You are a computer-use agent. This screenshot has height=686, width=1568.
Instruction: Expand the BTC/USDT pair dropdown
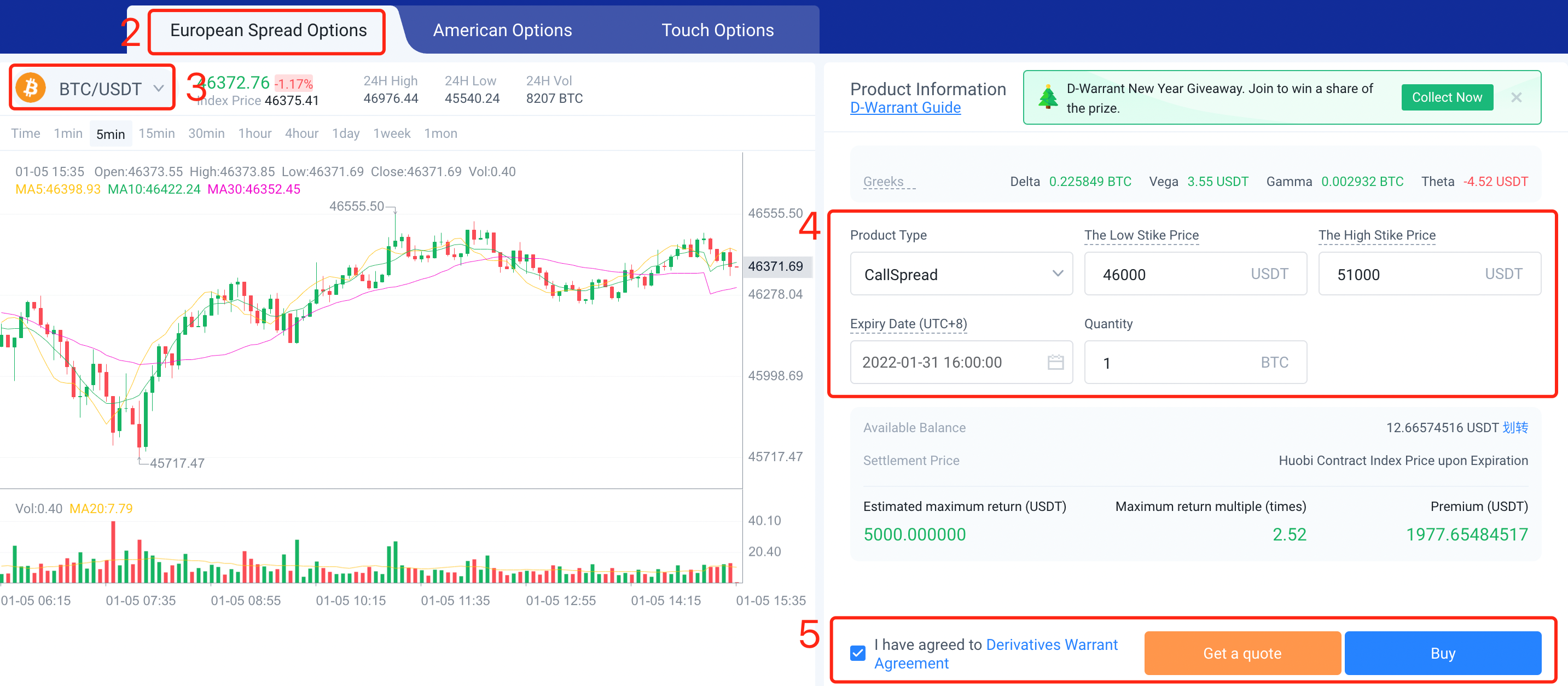tap(158, 89)
